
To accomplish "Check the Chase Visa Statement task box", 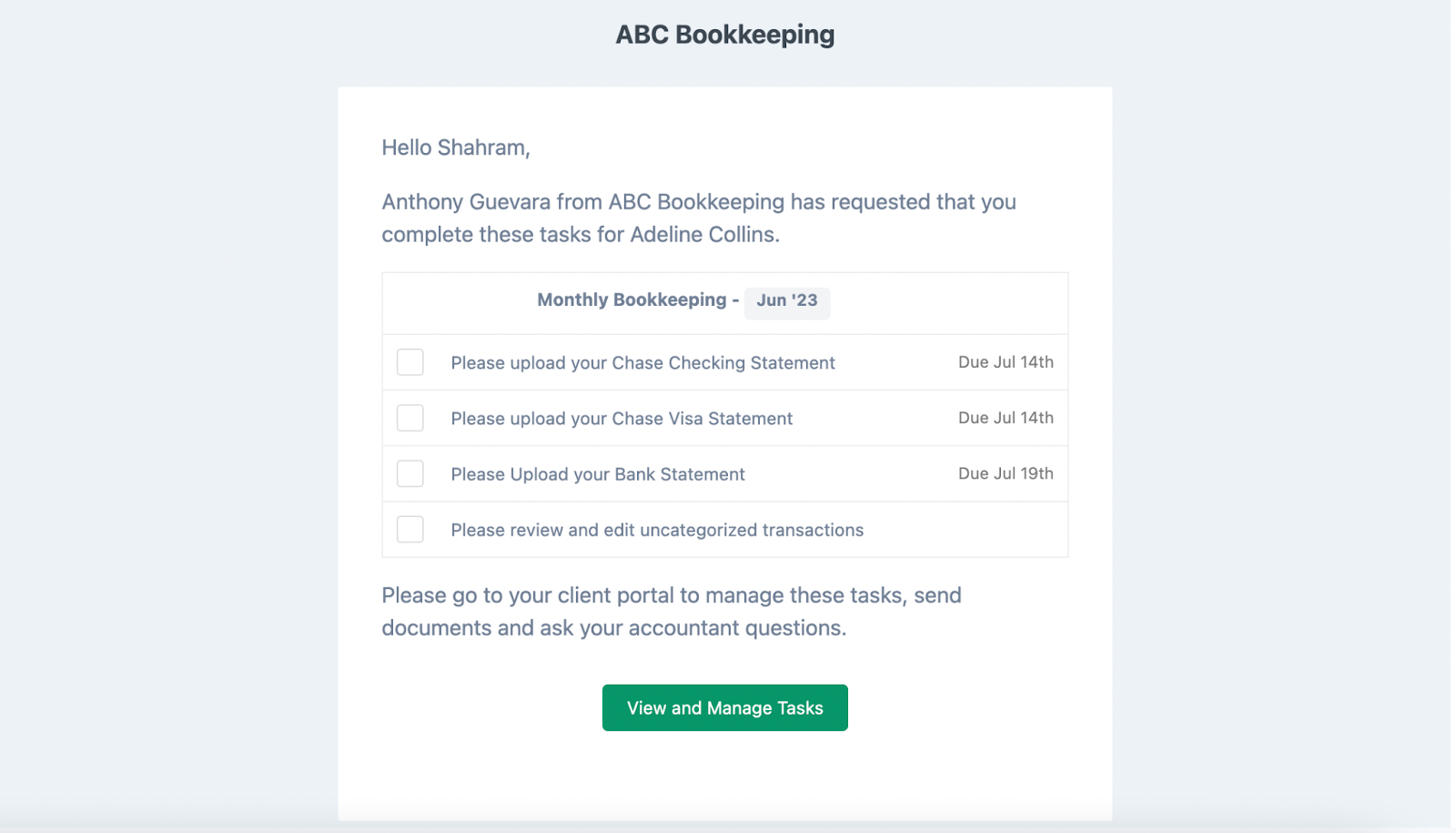I will [410, 418].
